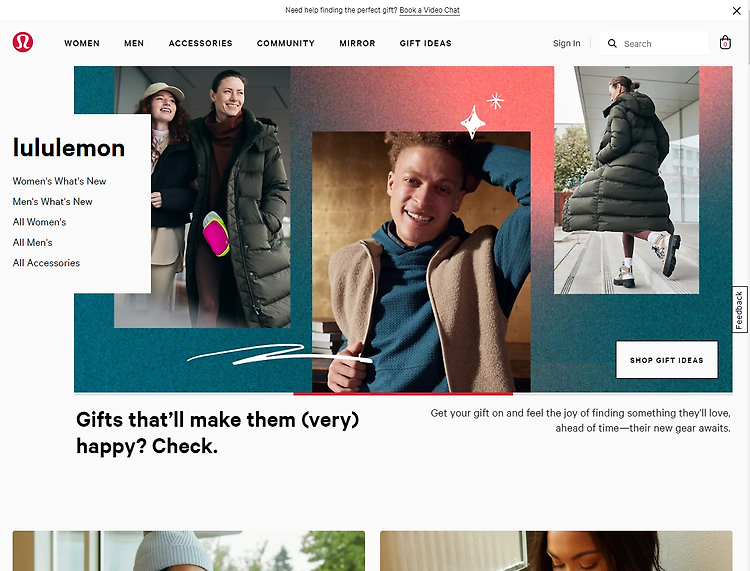Click the Shop Gift Ideas button

click(666, 360)
